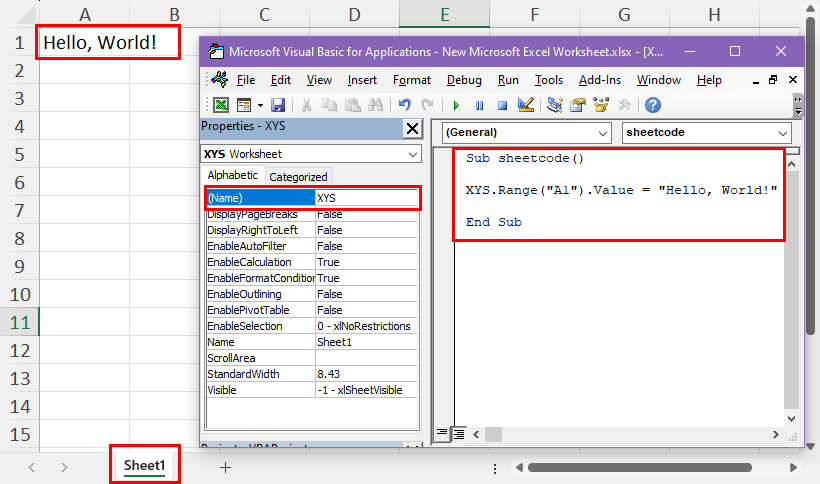Screen dimensions: 820x484
Task: Select column E header in Excel
Action: coord(445,14)
